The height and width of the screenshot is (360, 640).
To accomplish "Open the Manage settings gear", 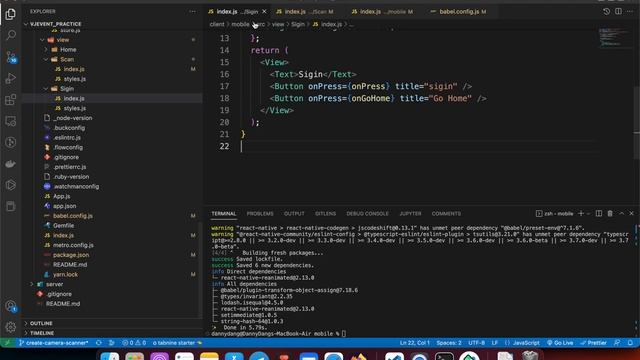I will click(x=11, y=327).
